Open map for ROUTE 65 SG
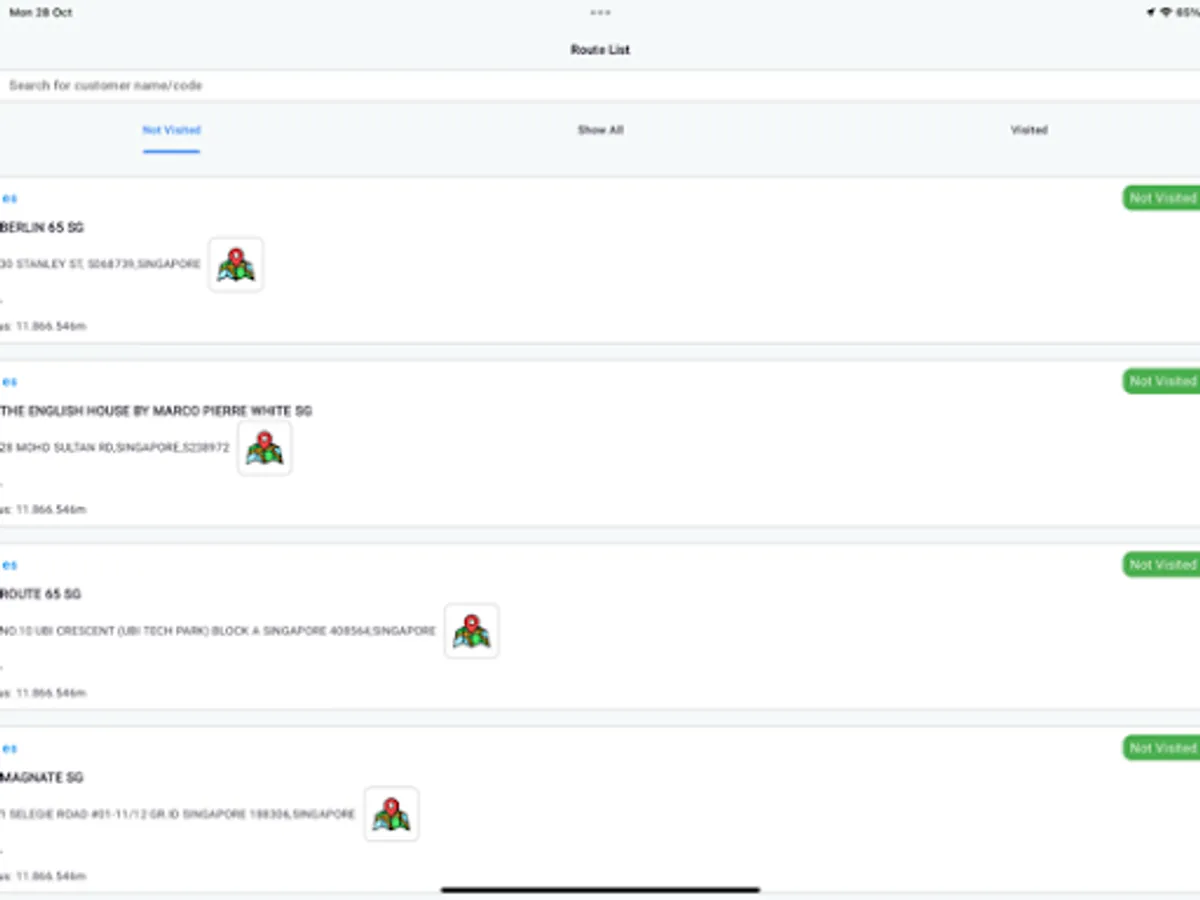Viewport: 1200px width, 900px height. (471, 631)
